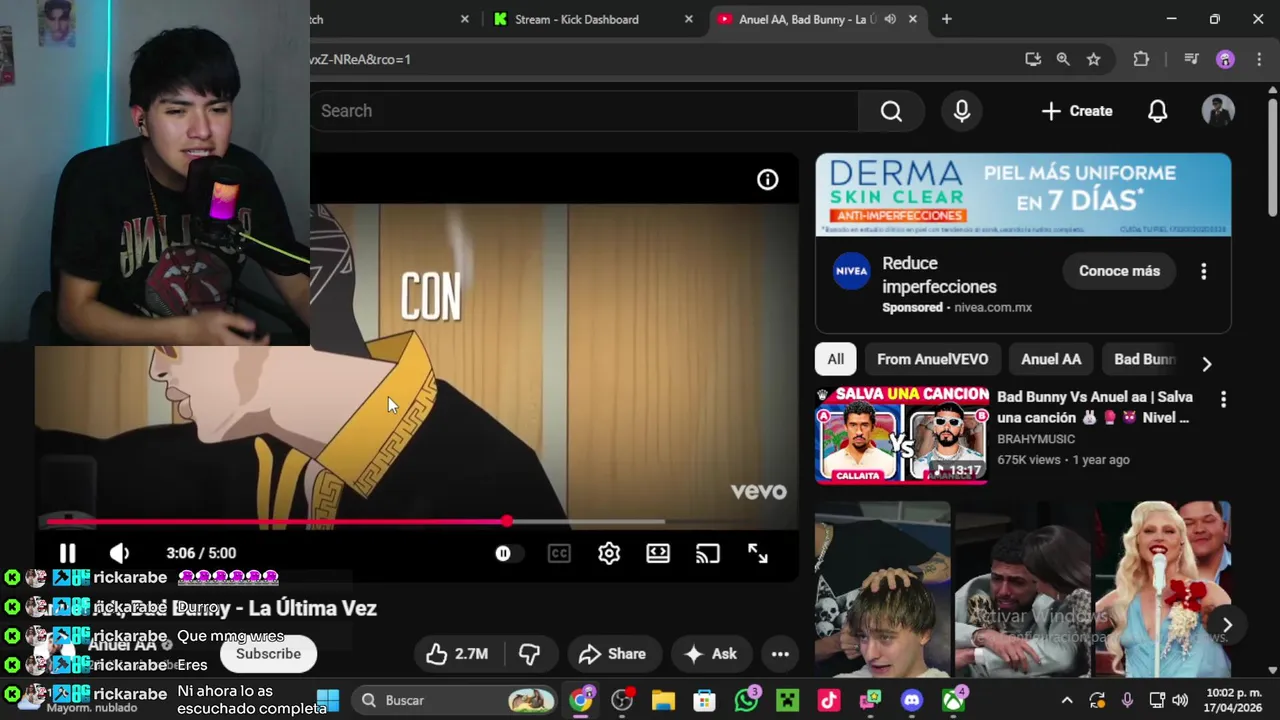Open options for Bad Bunny Vs Anuel video

tap(1223, 400)
